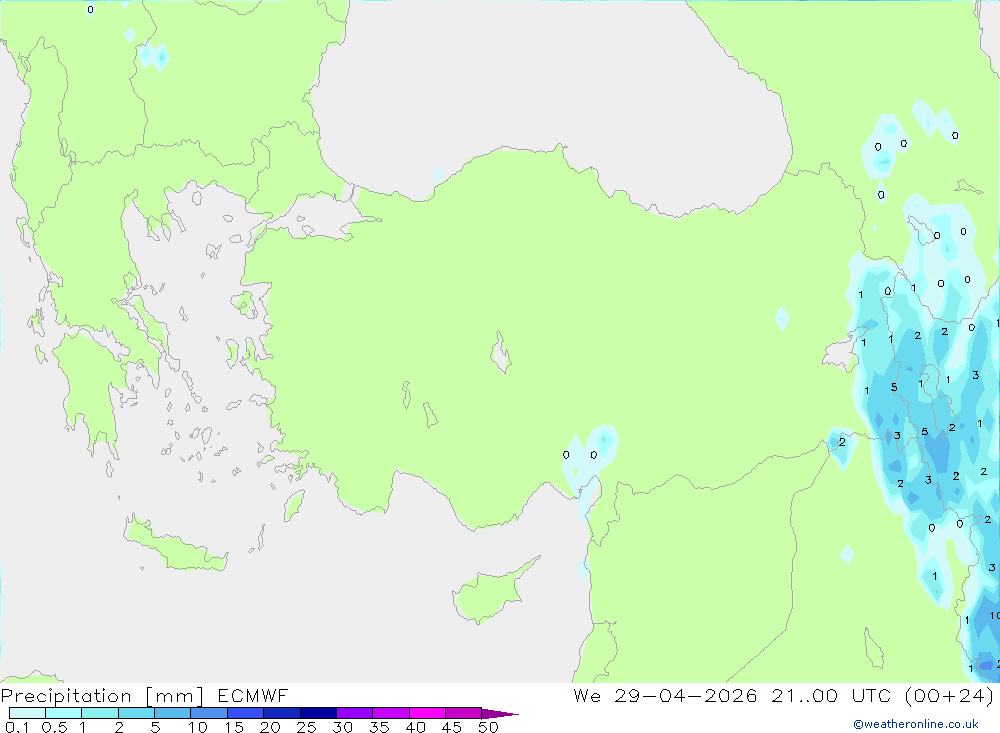Image resolution: width=1000 pixels, height=733 pixels.
Task: Click the 0.1–0.5 mm lightest cyan legend swatch
Action: click(27, 713)
